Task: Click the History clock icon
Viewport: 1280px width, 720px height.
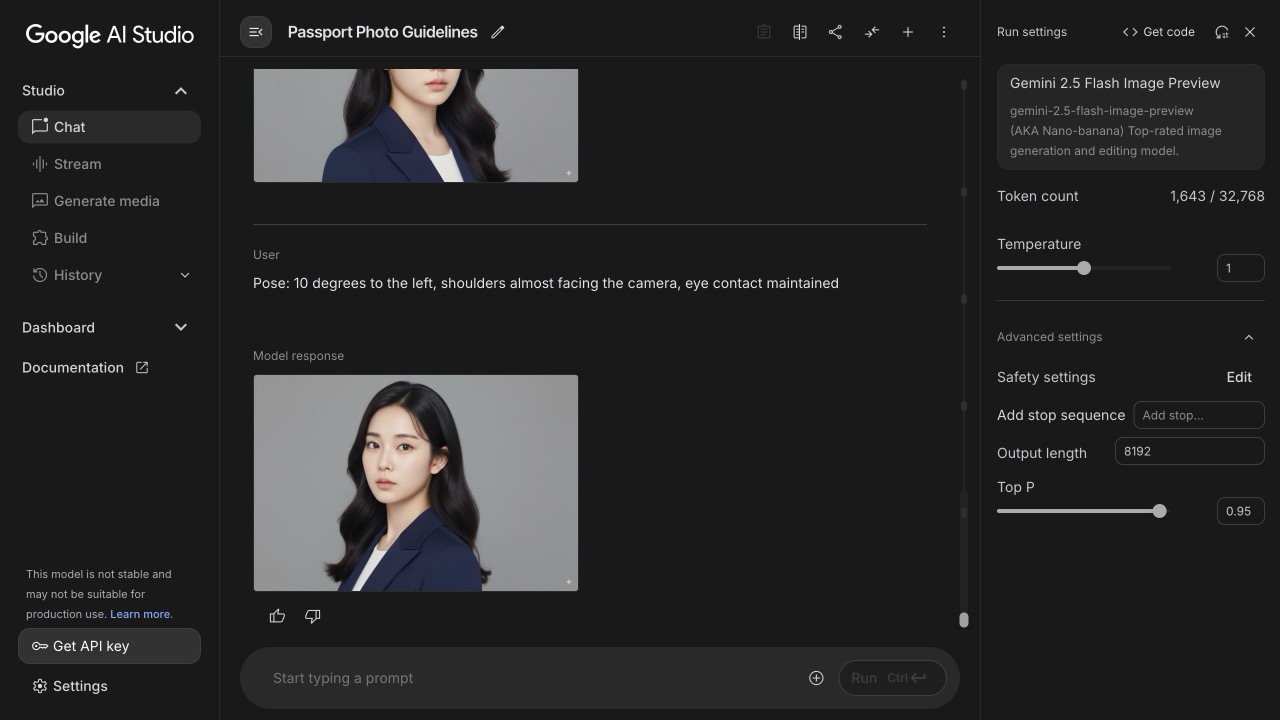Action: (x=40, y=275)
